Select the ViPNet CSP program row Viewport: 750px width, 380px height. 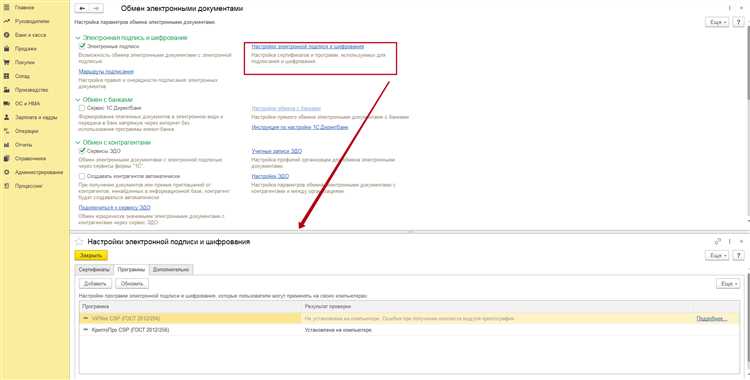(x=409, y=318)
